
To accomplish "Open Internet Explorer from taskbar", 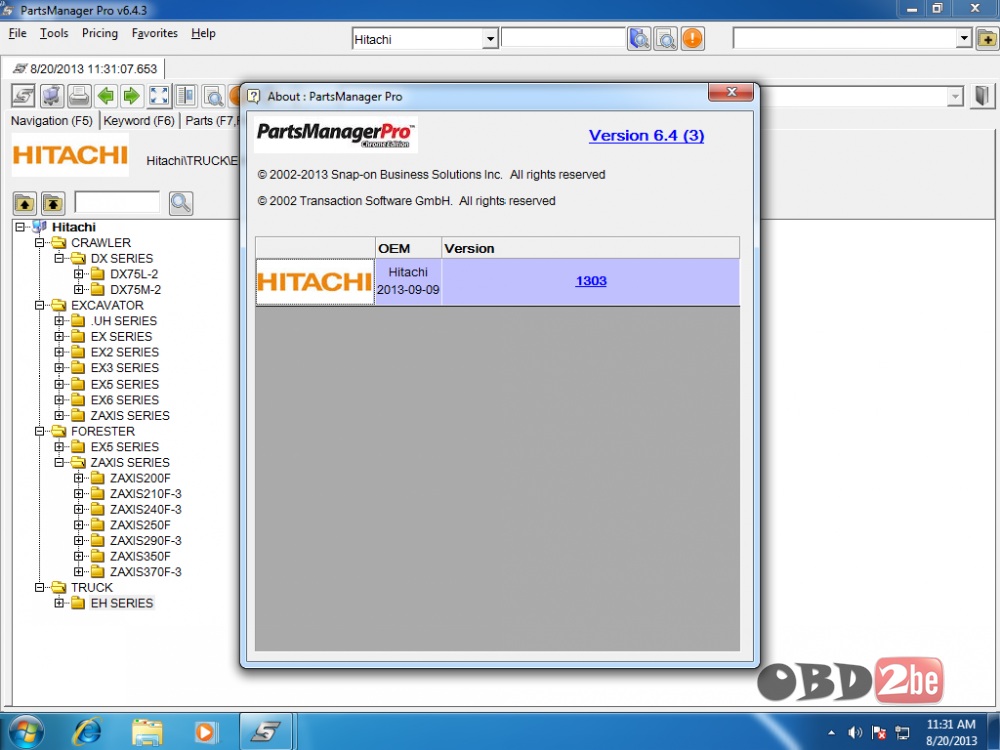I will pos(87,732).
